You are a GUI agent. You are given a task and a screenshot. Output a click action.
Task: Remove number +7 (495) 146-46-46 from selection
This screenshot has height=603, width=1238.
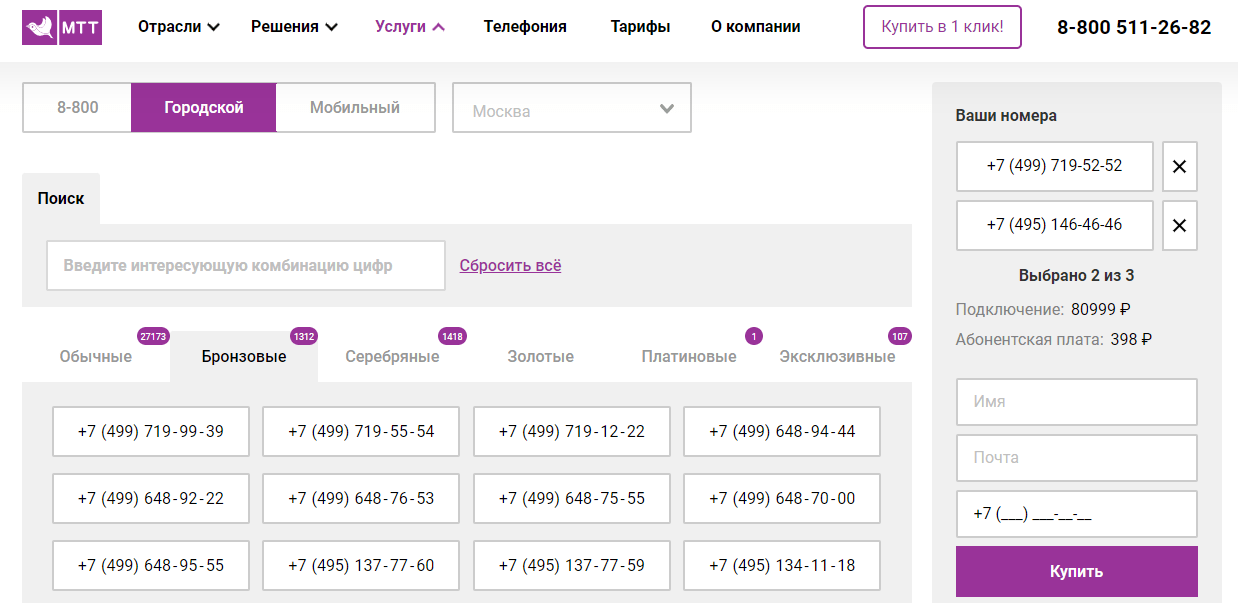coord(1179,225)
